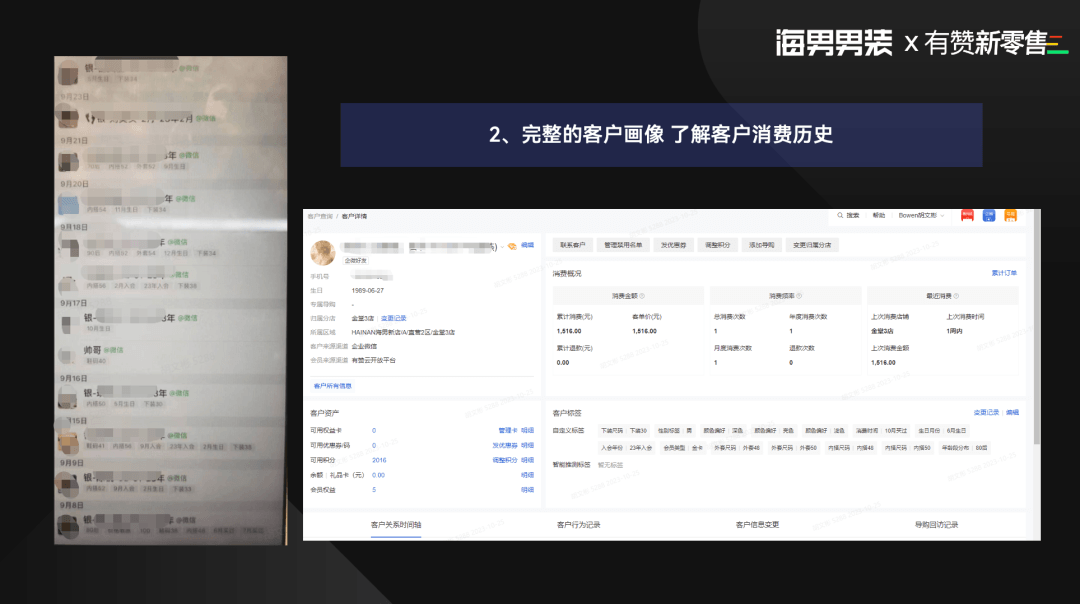The image size is (1080, 604).
Task: Click the 管理禁用名单 button
Action: [623, 245]
